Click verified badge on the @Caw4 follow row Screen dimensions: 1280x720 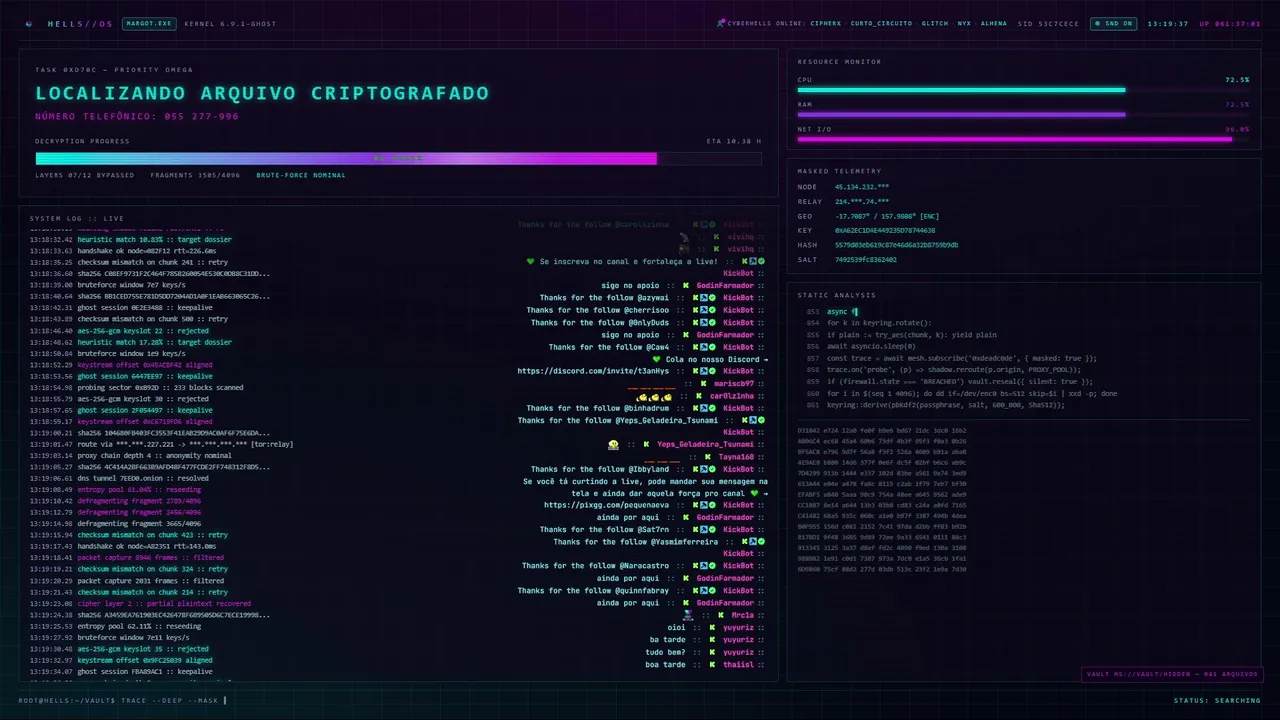click(712, 347)
